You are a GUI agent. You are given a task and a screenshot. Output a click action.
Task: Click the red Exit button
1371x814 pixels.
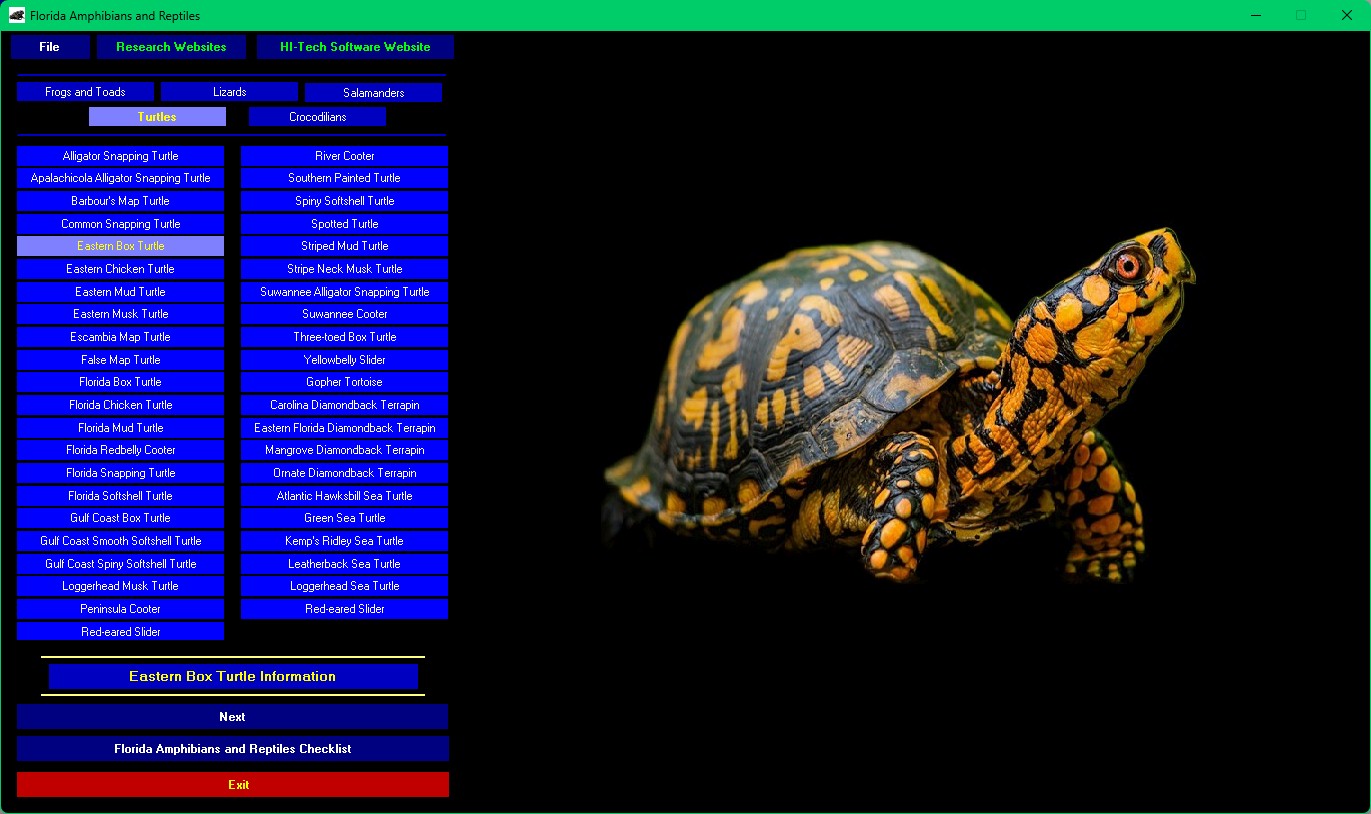[232, 785]
